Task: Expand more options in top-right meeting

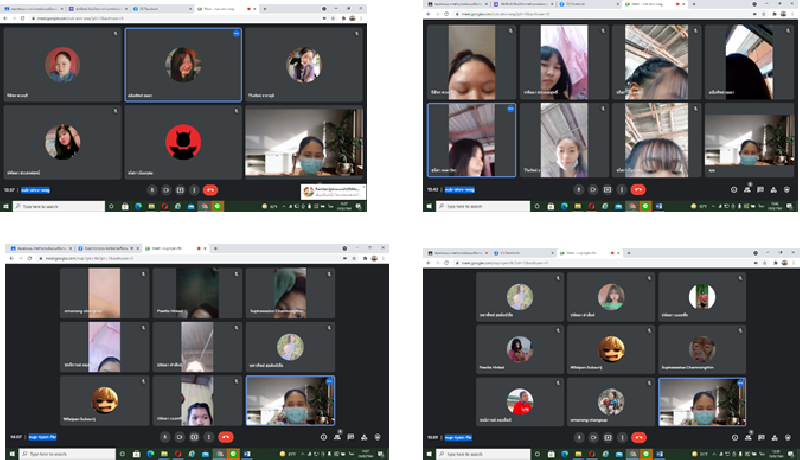Action: pyautogui.click(x=621, y=188)
